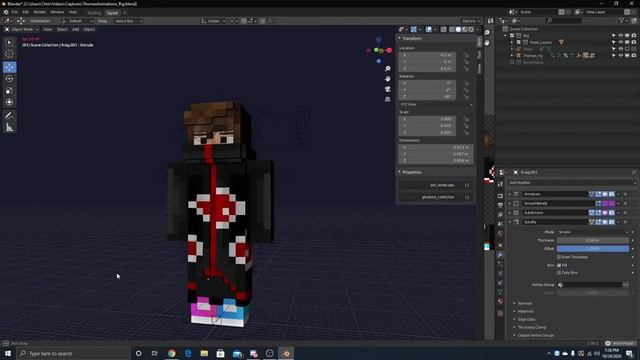Toggle the Rig collection checkbox in outliner
This screenshot has height=360, width=640.
pyautogui.click(x=512, y=36)
